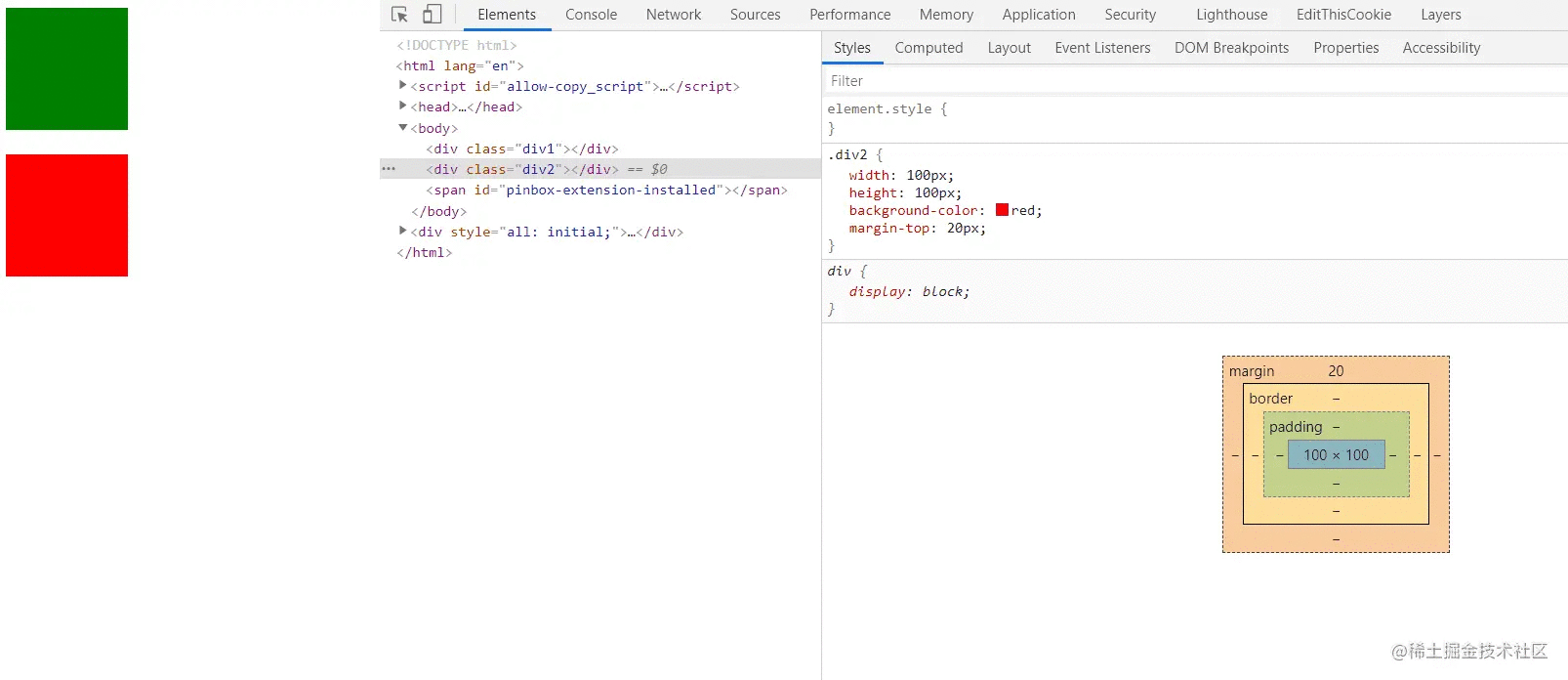Open the EditThisCookie tab
The height and width of the screenshot is (680, 1568).
(1343, 15)
